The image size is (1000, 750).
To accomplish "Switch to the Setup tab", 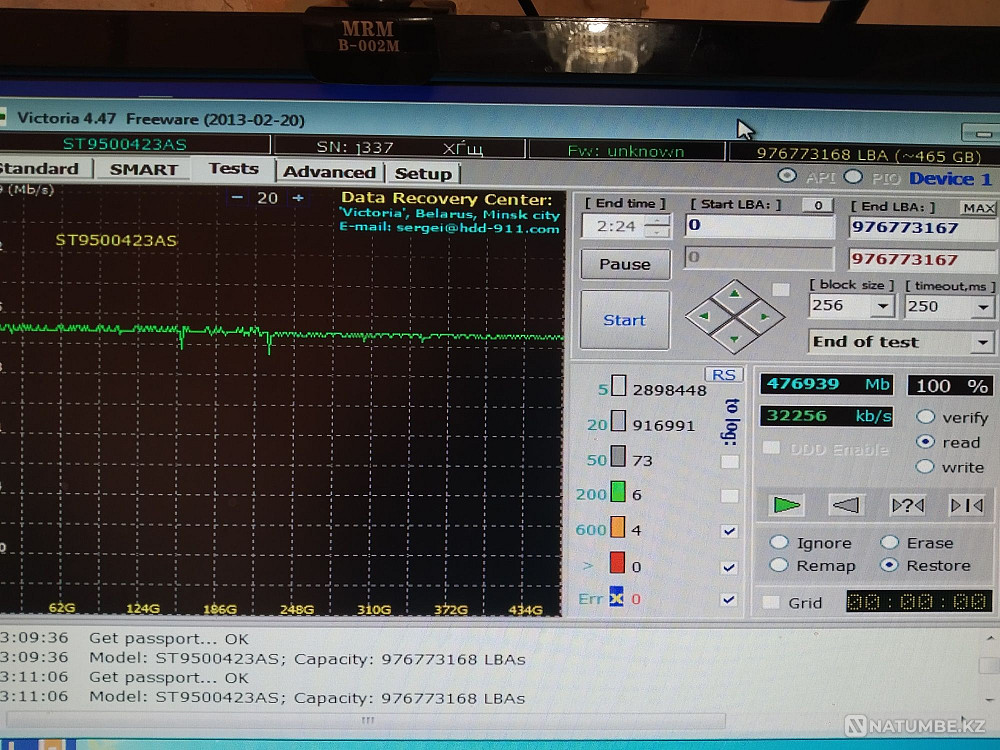I will (x=423, y=173).
